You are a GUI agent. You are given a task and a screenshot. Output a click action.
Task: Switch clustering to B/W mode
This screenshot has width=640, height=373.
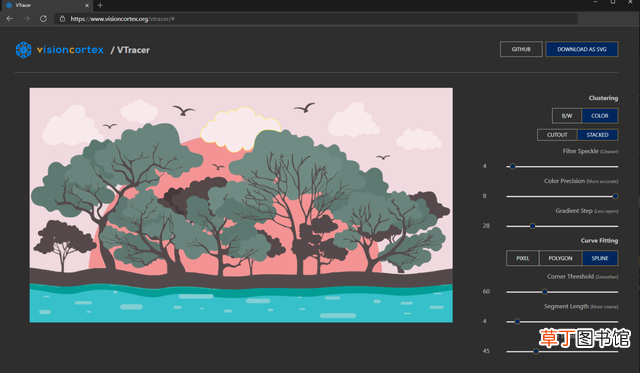pyautogui.click(x=567, y=116)
